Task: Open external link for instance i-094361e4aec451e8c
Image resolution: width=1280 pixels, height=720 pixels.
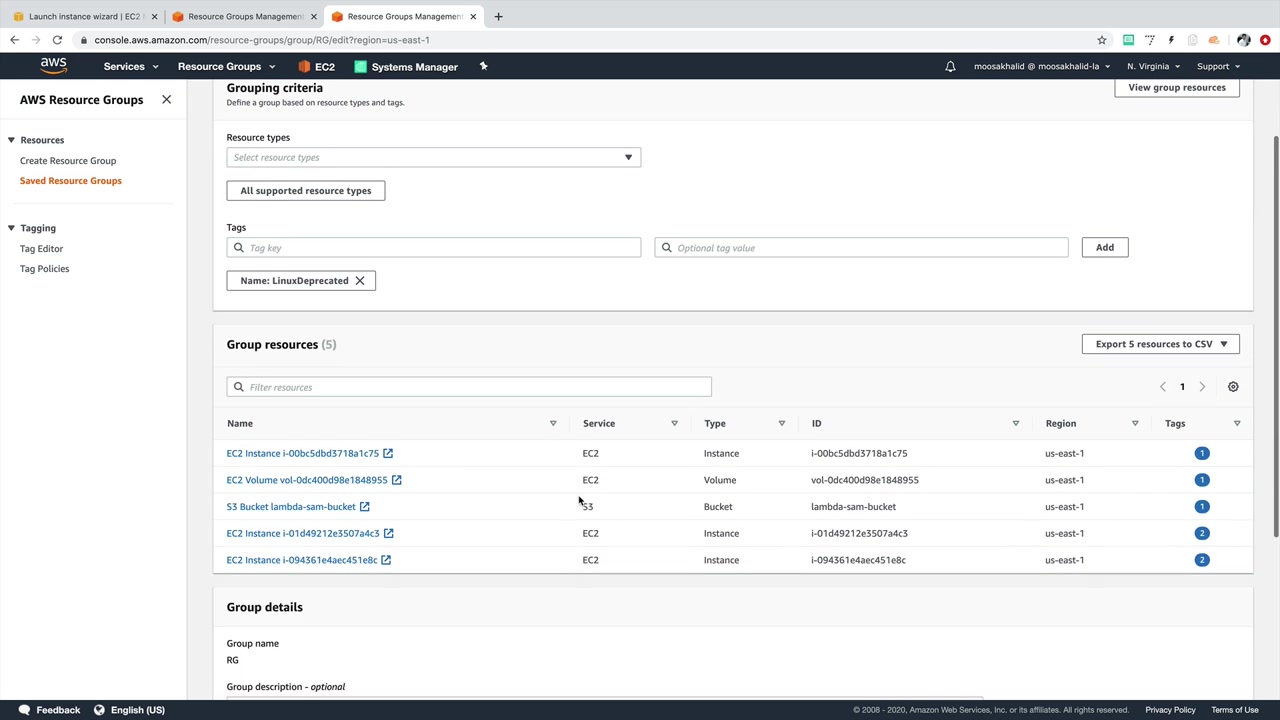Action: [386, 560]
